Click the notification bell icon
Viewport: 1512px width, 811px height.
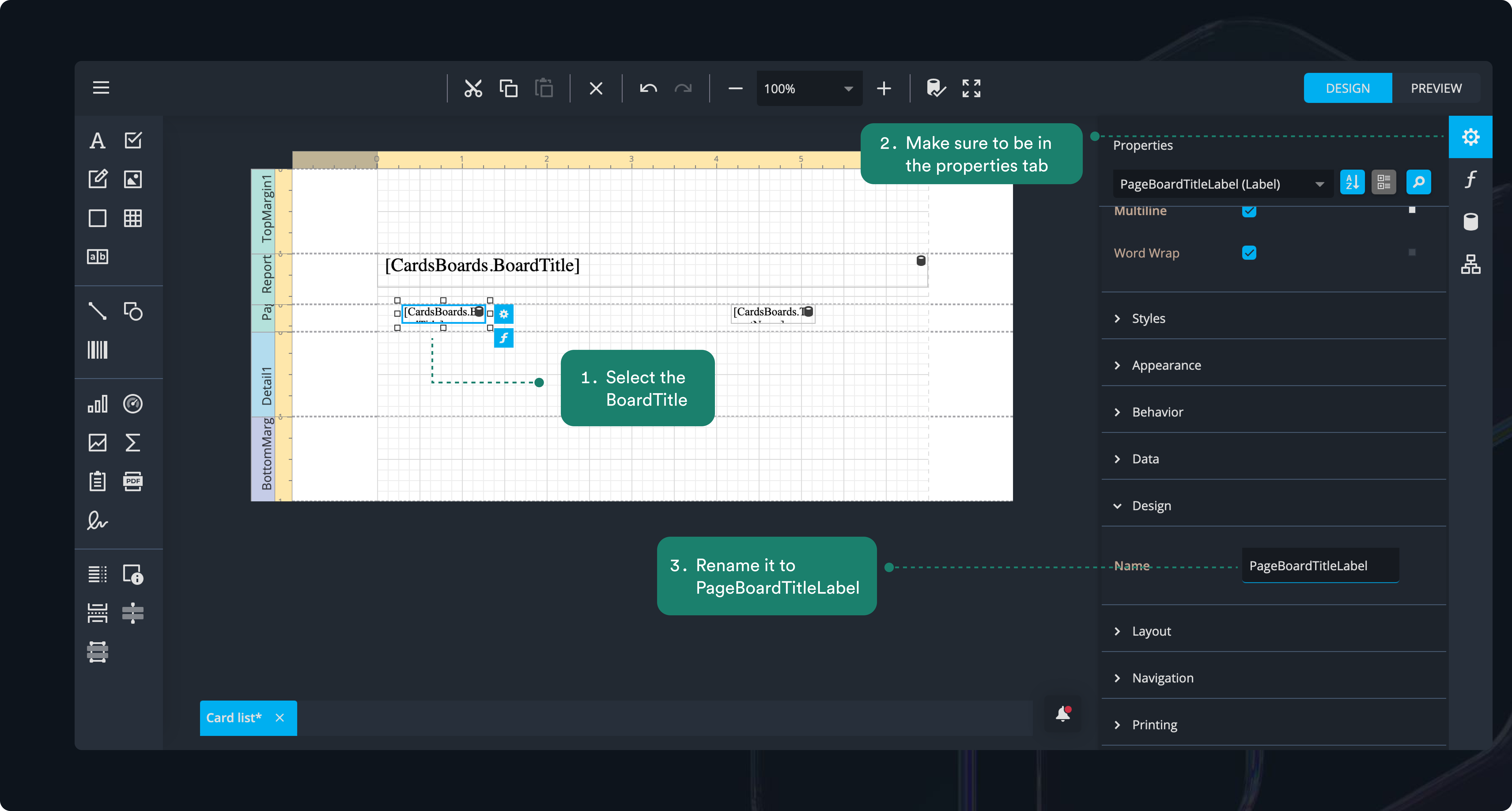click(1063, 714)
